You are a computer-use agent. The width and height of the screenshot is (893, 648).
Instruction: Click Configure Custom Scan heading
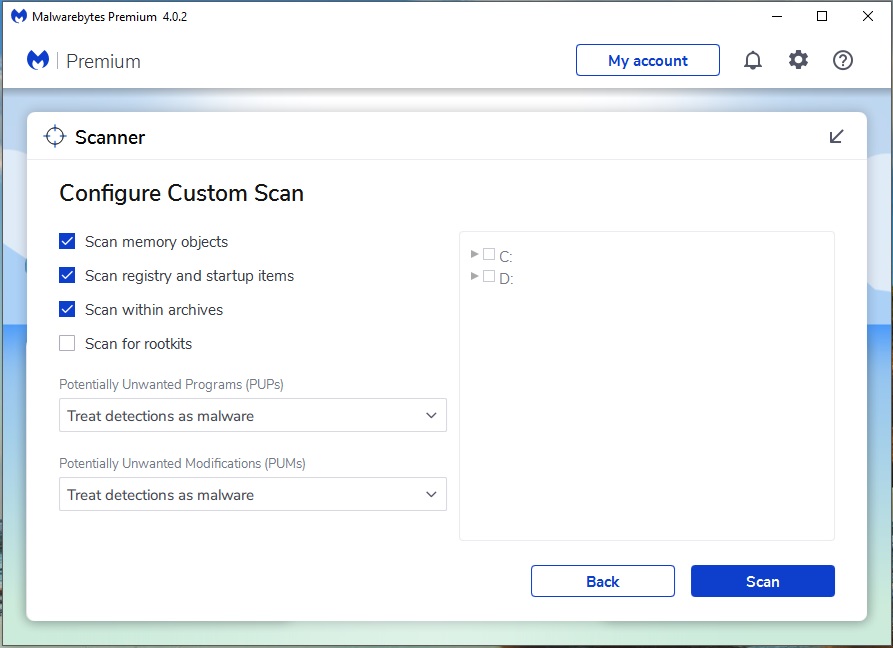pyautogui.click(x=181, y=194)
